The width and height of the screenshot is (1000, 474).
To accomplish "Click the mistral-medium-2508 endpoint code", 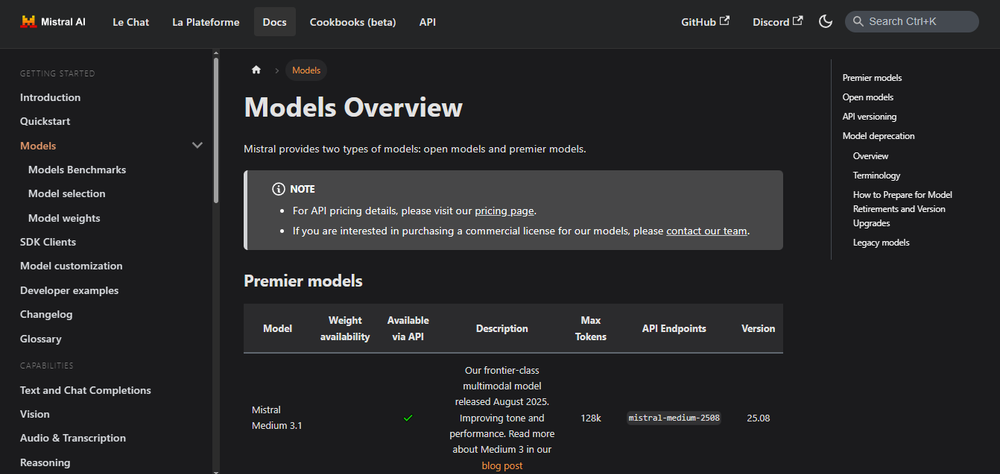I will click(x=674, y=418).
